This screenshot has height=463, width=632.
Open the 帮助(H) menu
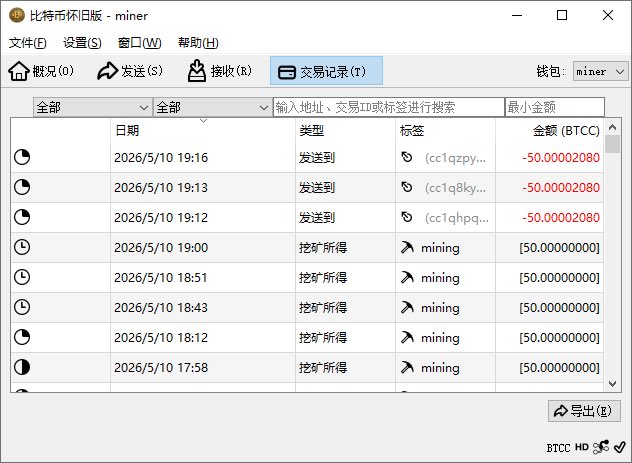click(x=198, y=43)
